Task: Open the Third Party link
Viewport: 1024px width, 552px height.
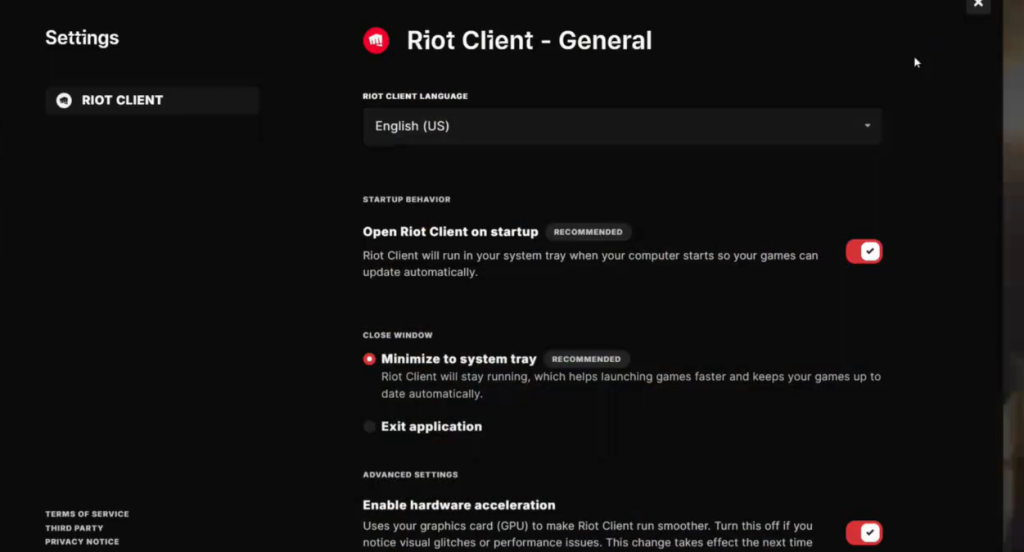Action: pyautogui.click(x=74, y=528)
